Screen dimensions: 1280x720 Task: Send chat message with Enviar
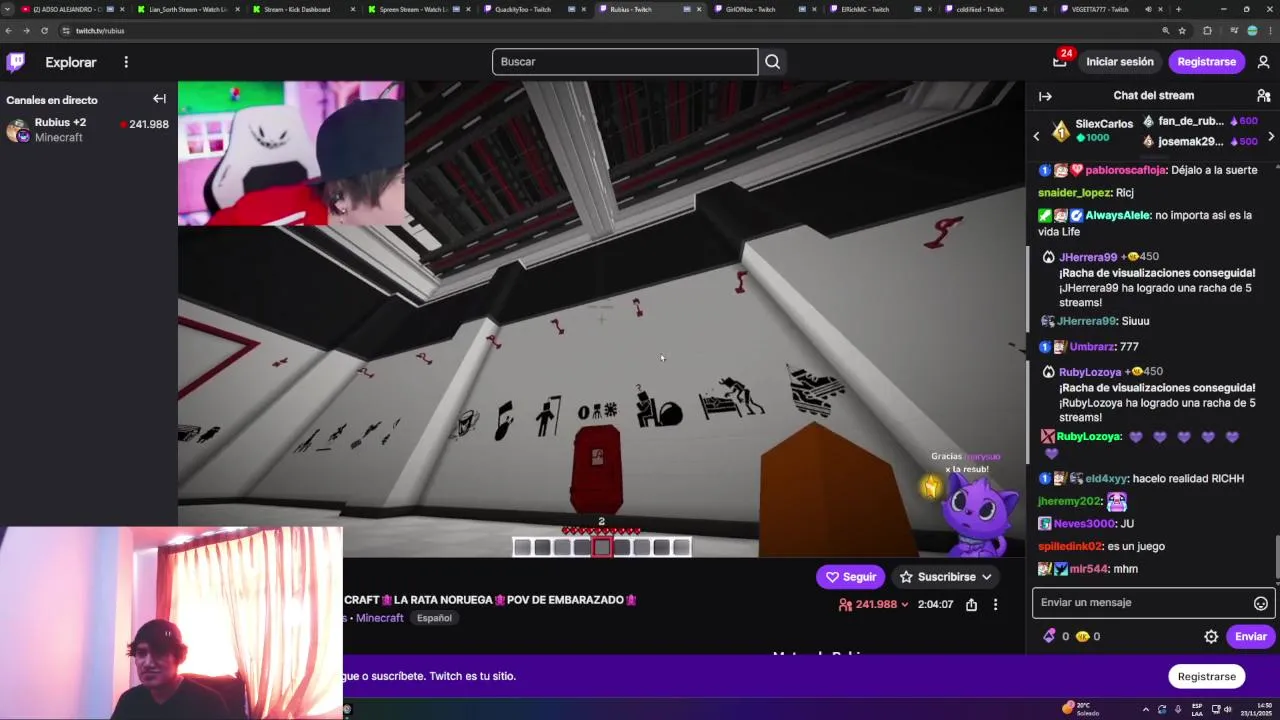[x=1250, y=637]
